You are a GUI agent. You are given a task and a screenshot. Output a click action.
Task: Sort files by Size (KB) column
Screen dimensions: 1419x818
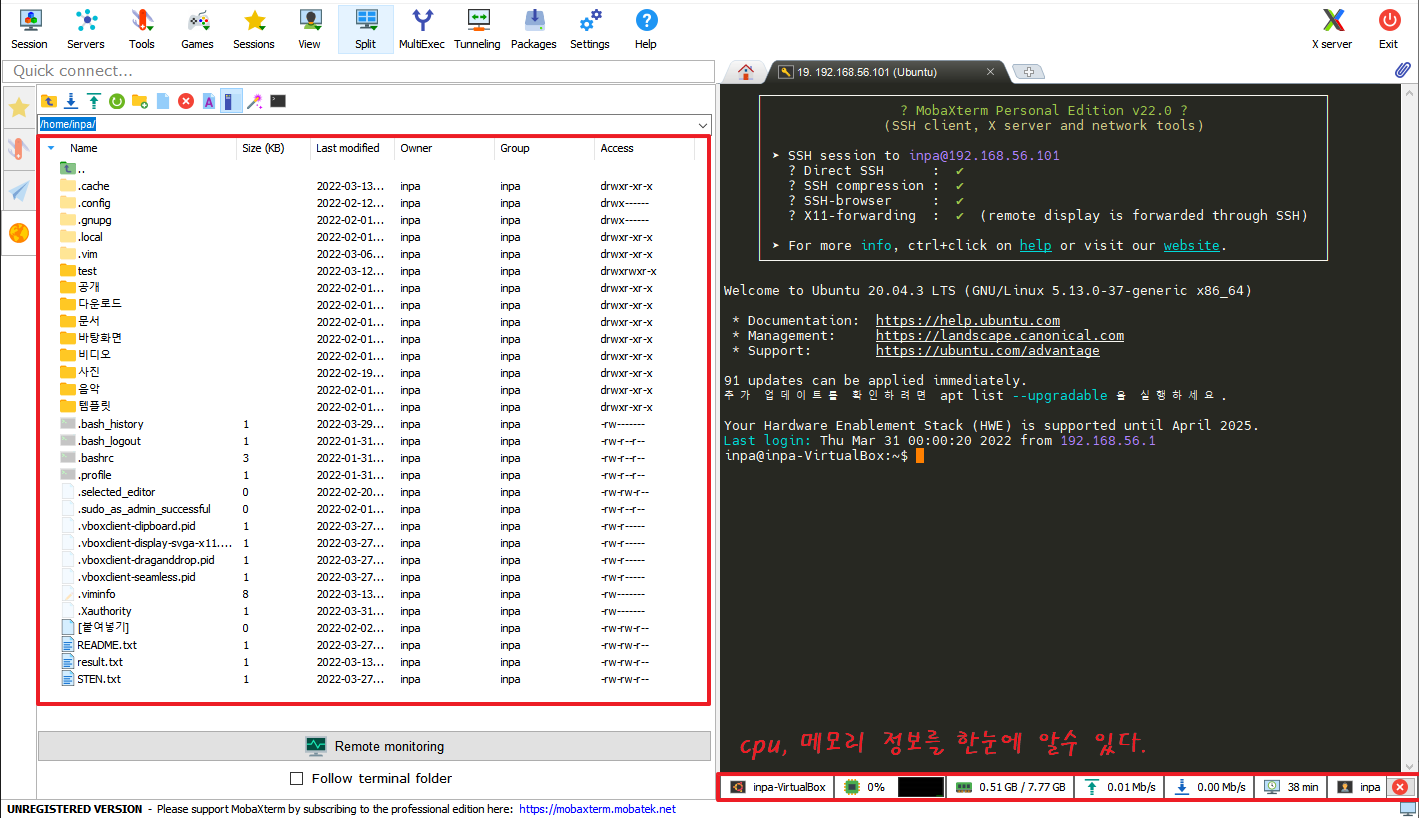[x=263, y=148]
